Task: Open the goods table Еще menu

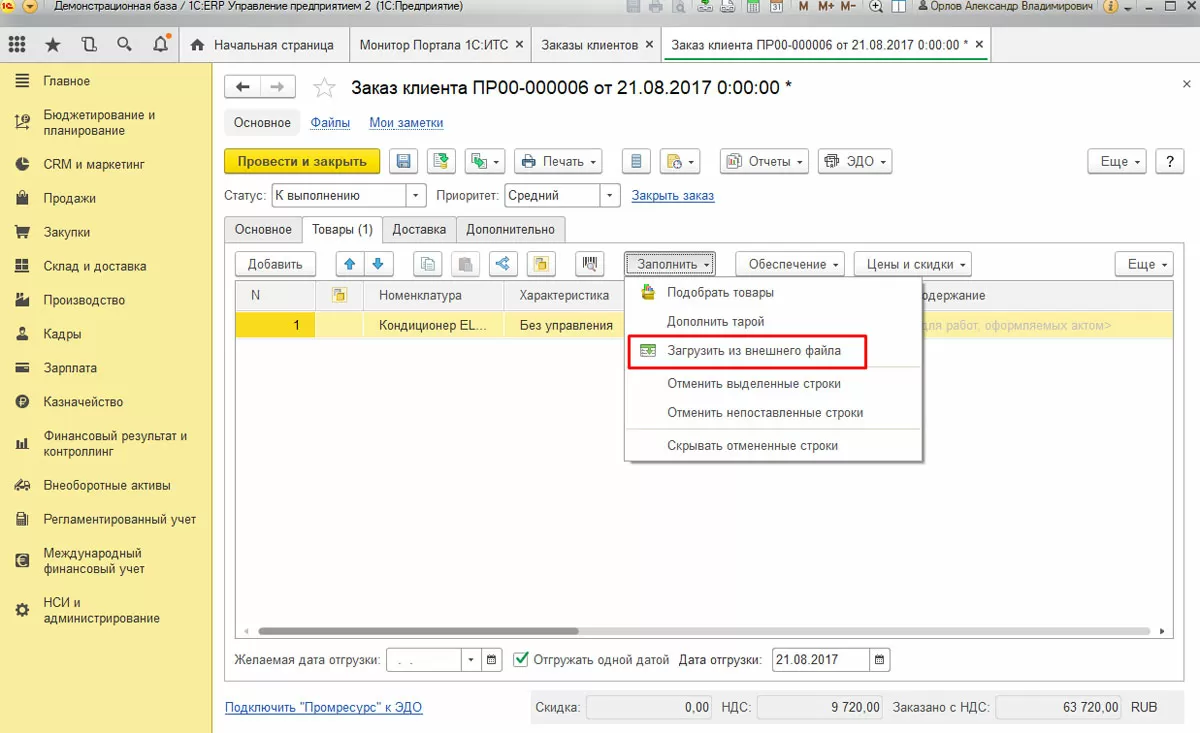Action: tap(1144, 264)
